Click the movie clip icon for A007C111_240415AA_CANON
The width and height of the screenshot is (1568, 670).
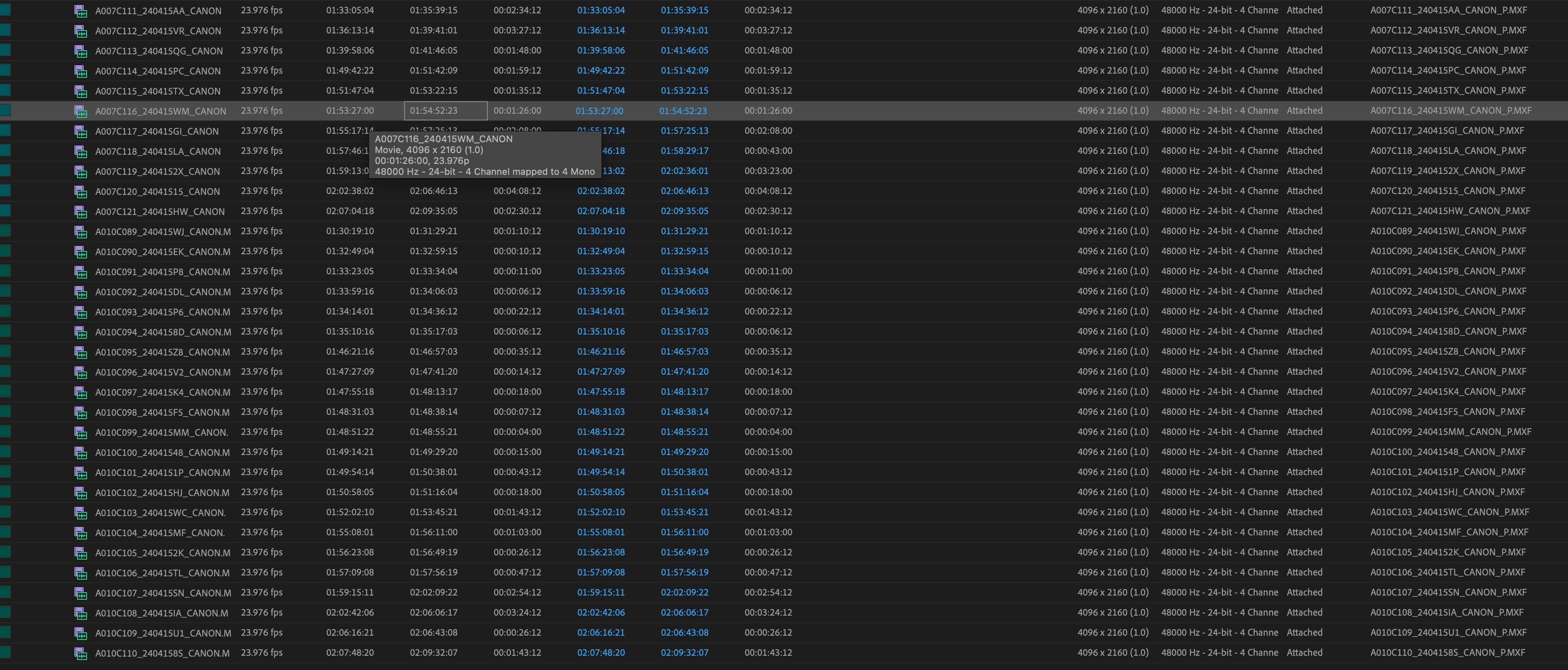80,11
